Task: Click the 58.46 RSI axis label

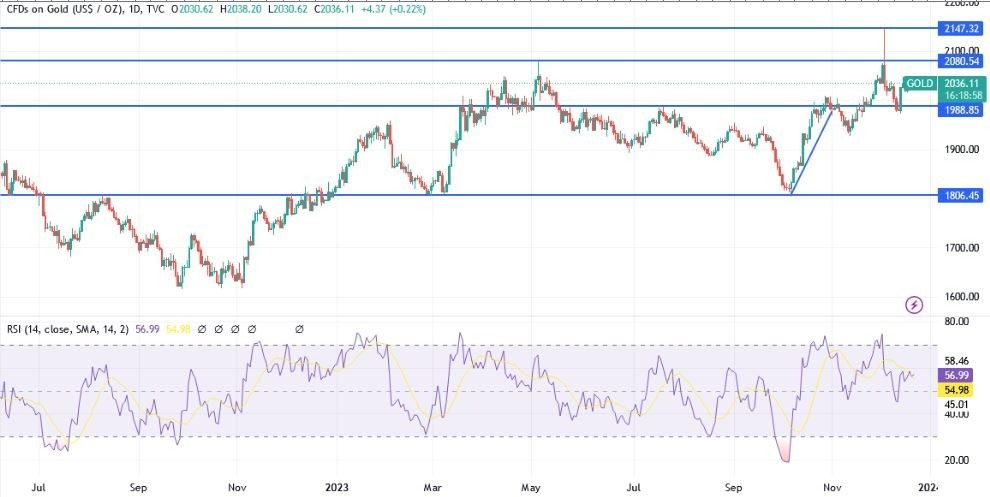Action: (957, 362)
